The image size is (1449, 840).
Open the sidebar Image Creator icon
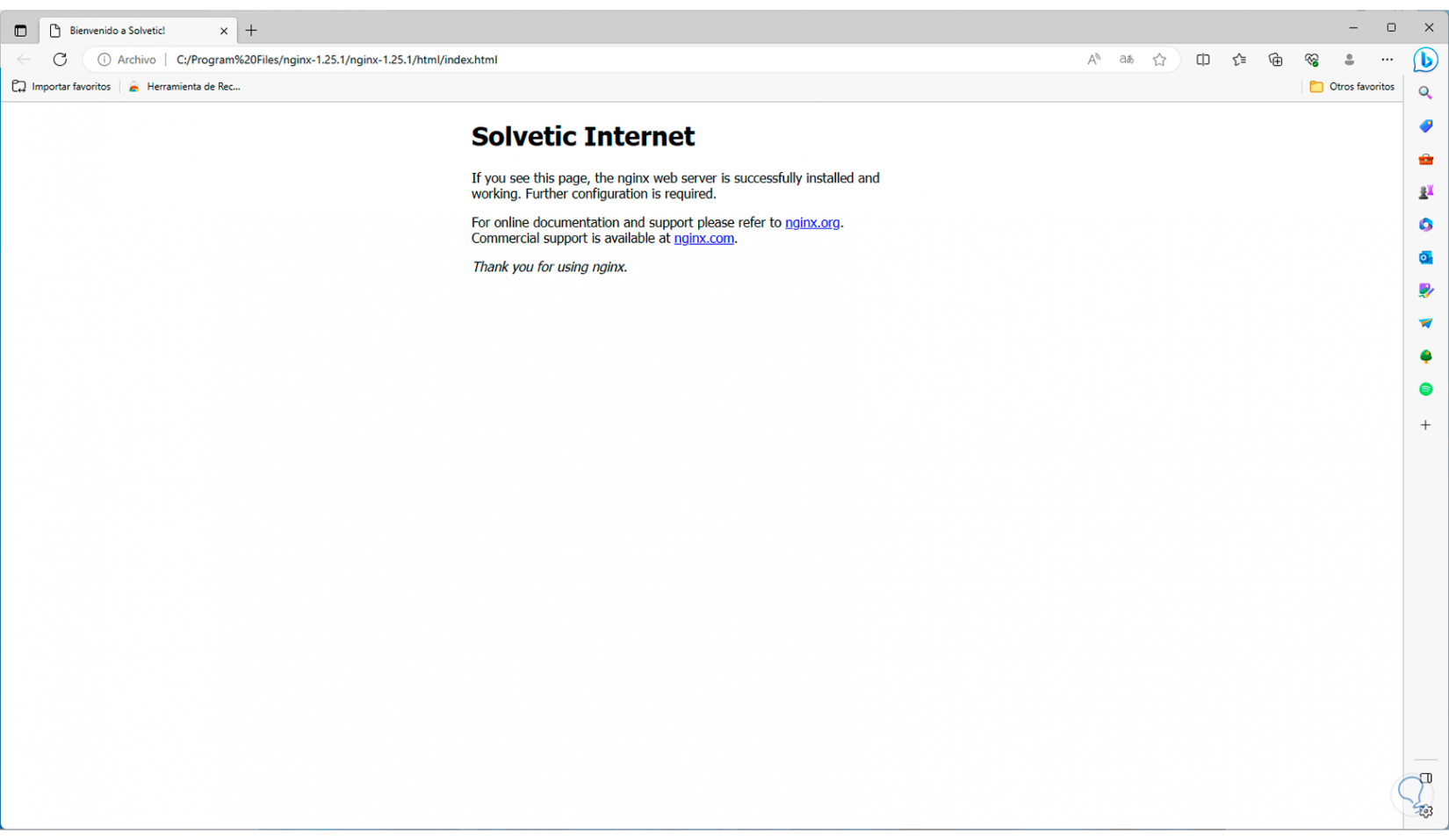point(1425,291)
